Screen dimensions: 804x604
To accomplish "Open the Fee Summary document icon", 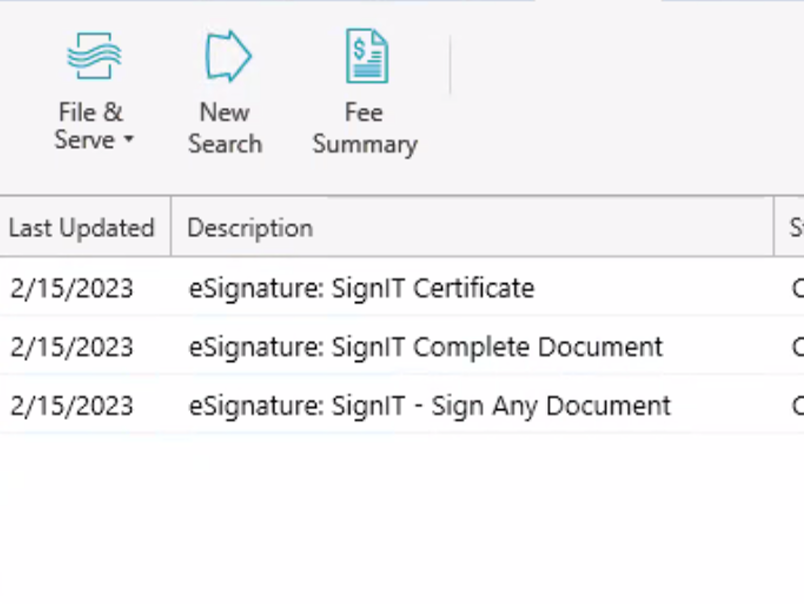I will [x=366, y=56].
